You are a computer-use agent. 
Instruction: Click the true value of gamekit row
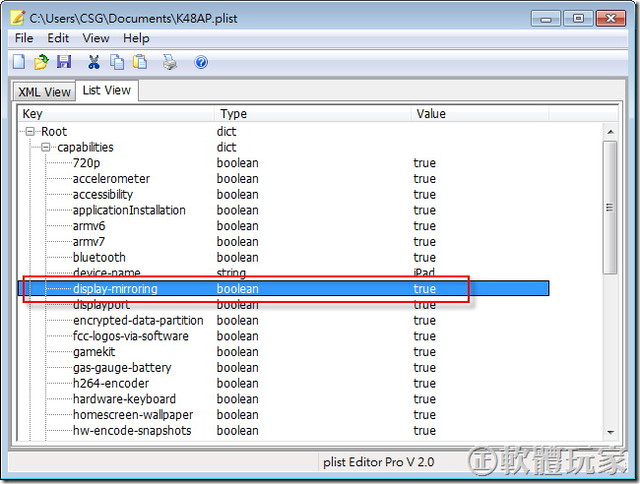424,352
